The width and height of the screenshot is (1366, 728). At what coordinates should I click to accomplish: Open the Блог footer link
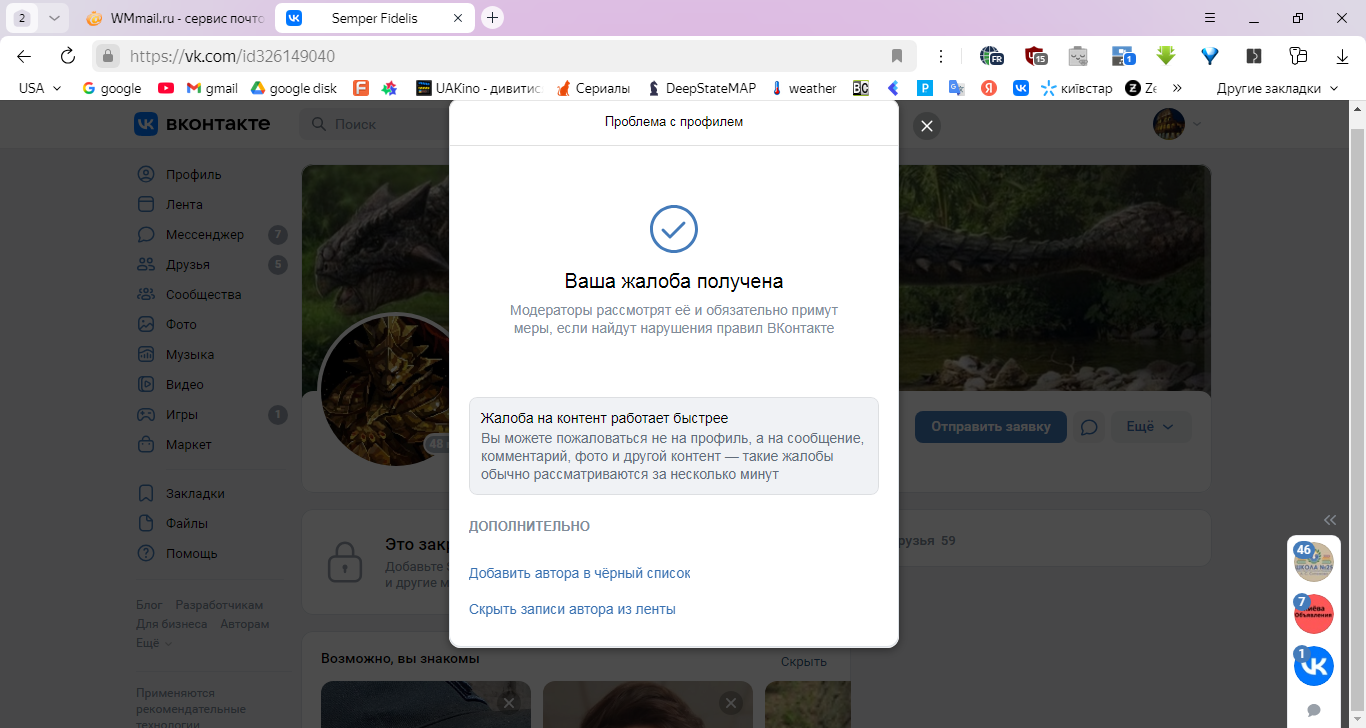pyautogui.click(x=149, y=605)
